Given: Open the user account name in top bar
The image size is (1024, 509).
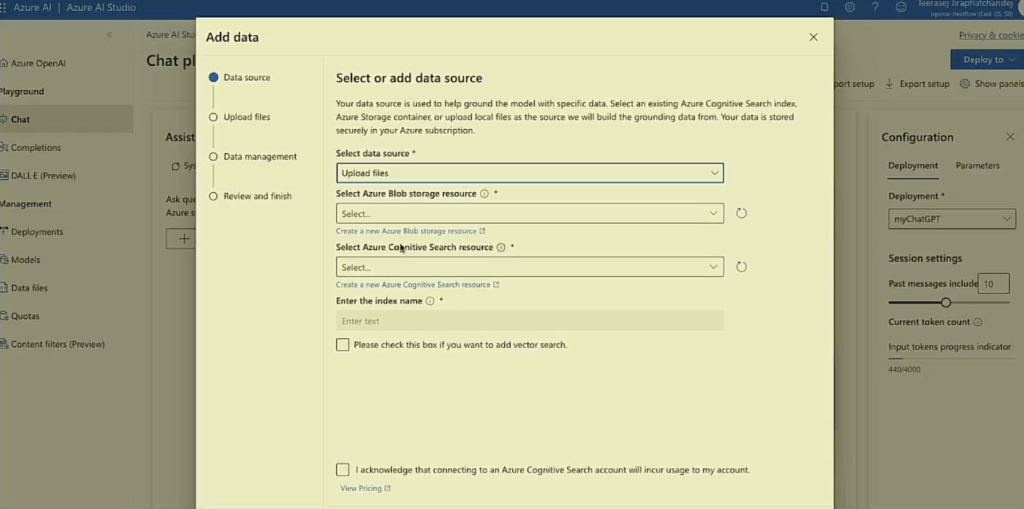Looking at the screenshot, I should pos(965,3).
